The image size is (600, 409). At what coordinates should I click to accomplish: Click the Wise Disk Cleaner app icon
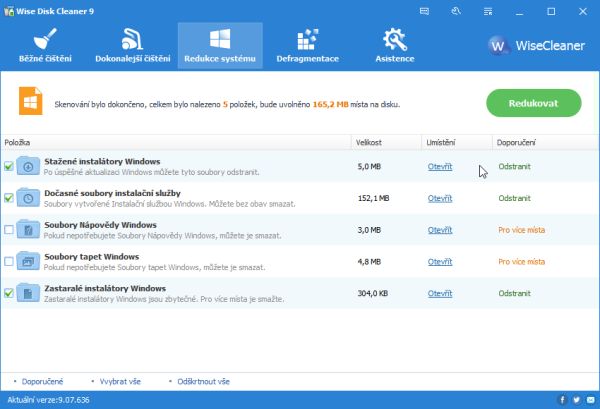[x=8, y=11]
